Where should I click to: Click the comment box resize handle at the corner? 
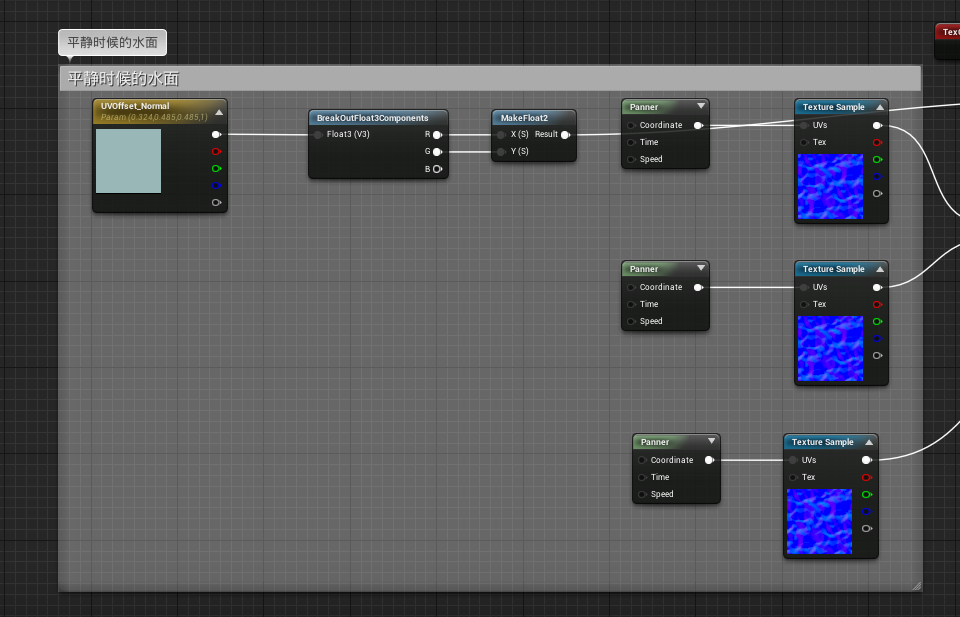tap(916, 586)
